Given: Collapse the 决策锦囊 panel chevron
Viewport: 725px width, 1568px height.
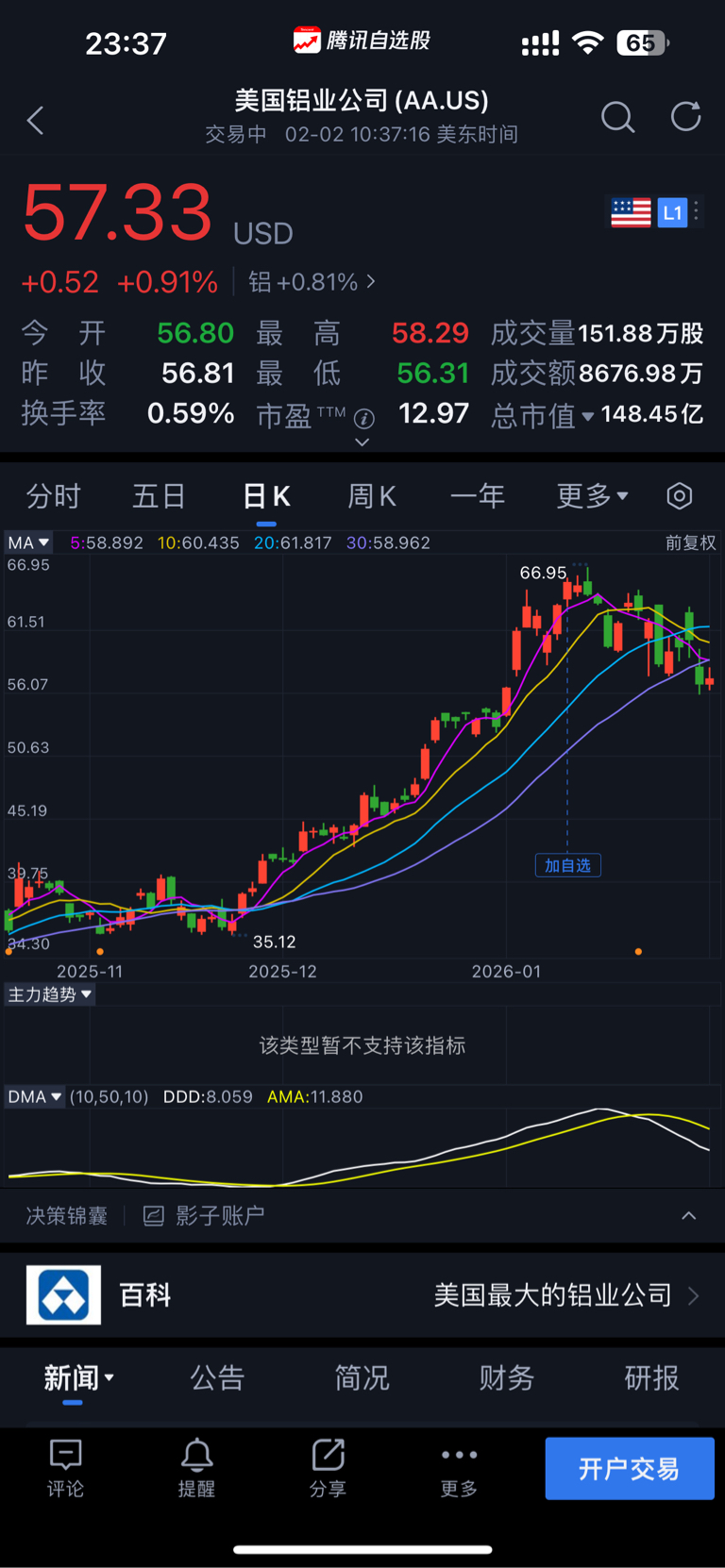Looking at the screenshot, I should tap(689, 1215).
